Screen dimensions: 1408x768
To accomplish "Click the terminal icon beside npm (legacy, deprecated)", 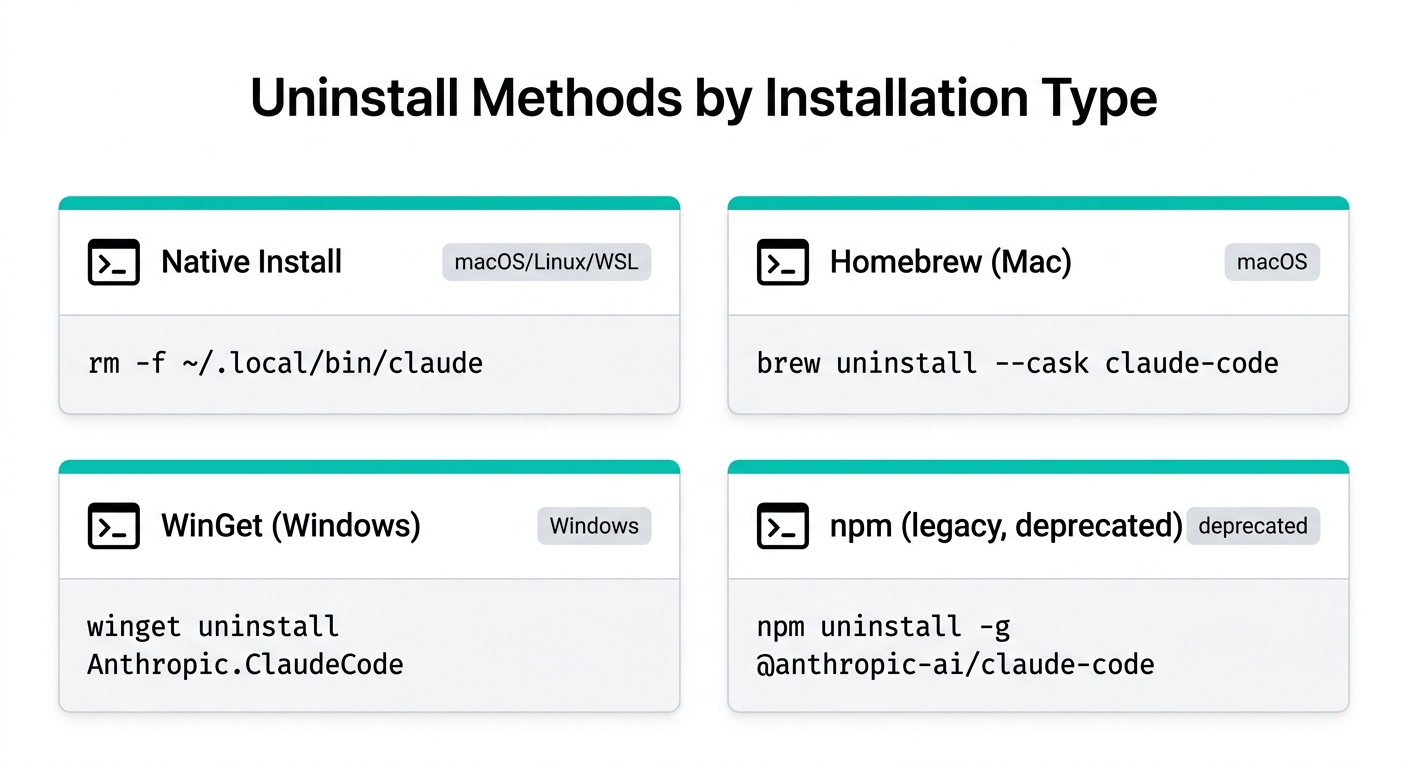I will point(782,526).
